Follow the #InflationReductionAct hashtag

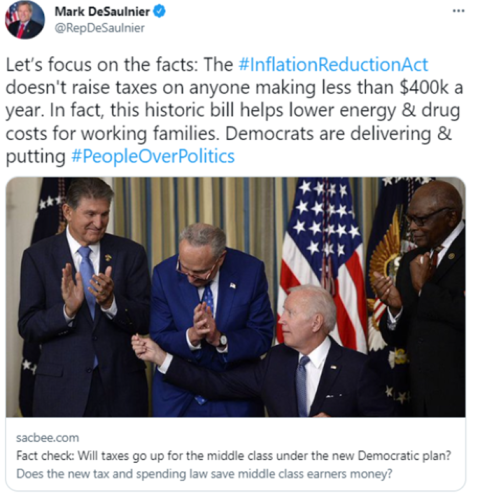click(x=333, y=64)
